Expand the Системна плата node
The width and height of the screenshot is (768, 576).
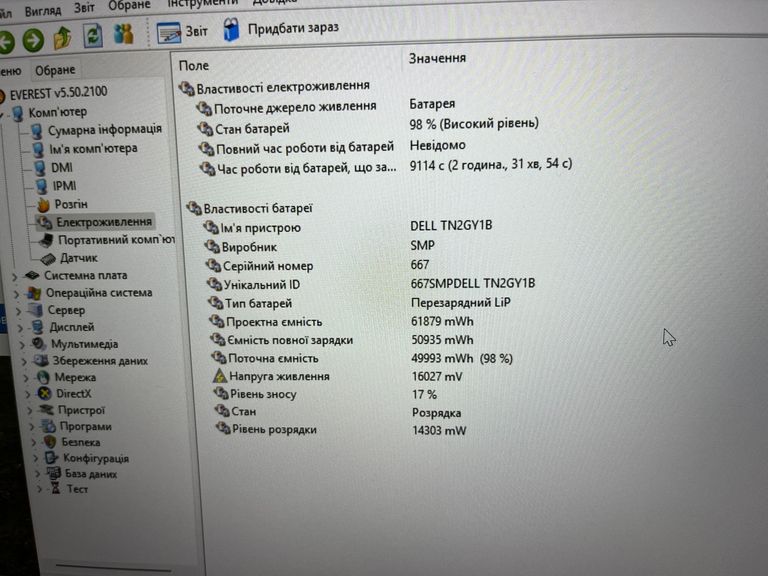pyautogui.click(x=14, y=277)
